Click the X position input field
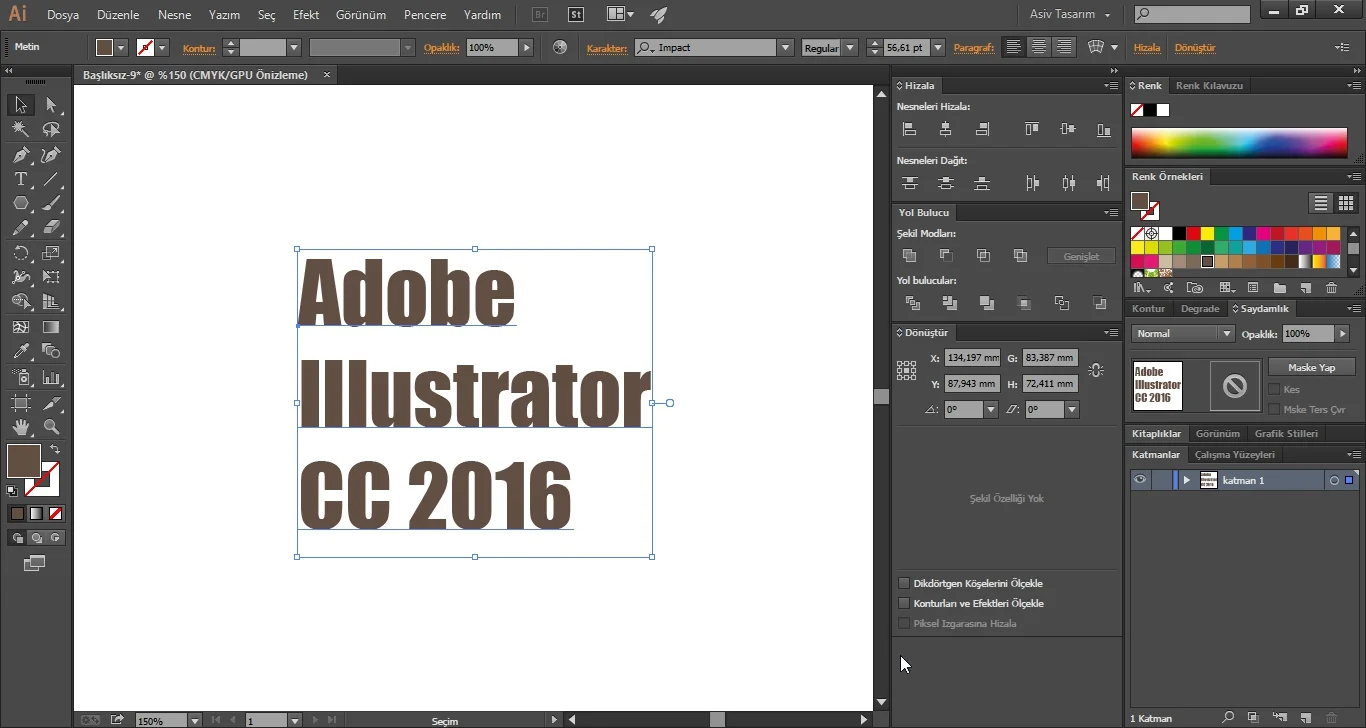The image size is (1366, 728). [972, 357]
